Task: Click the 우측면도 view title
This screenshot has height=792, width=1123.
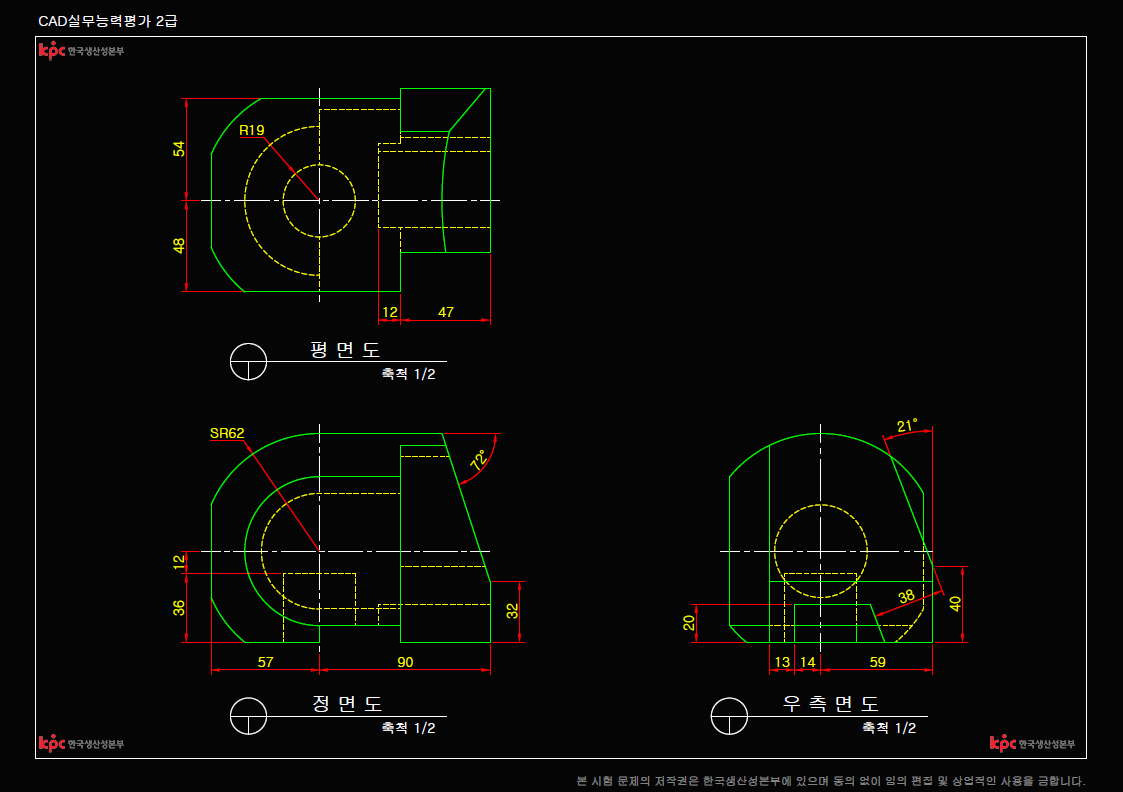Action: click(x=831, y=704)
